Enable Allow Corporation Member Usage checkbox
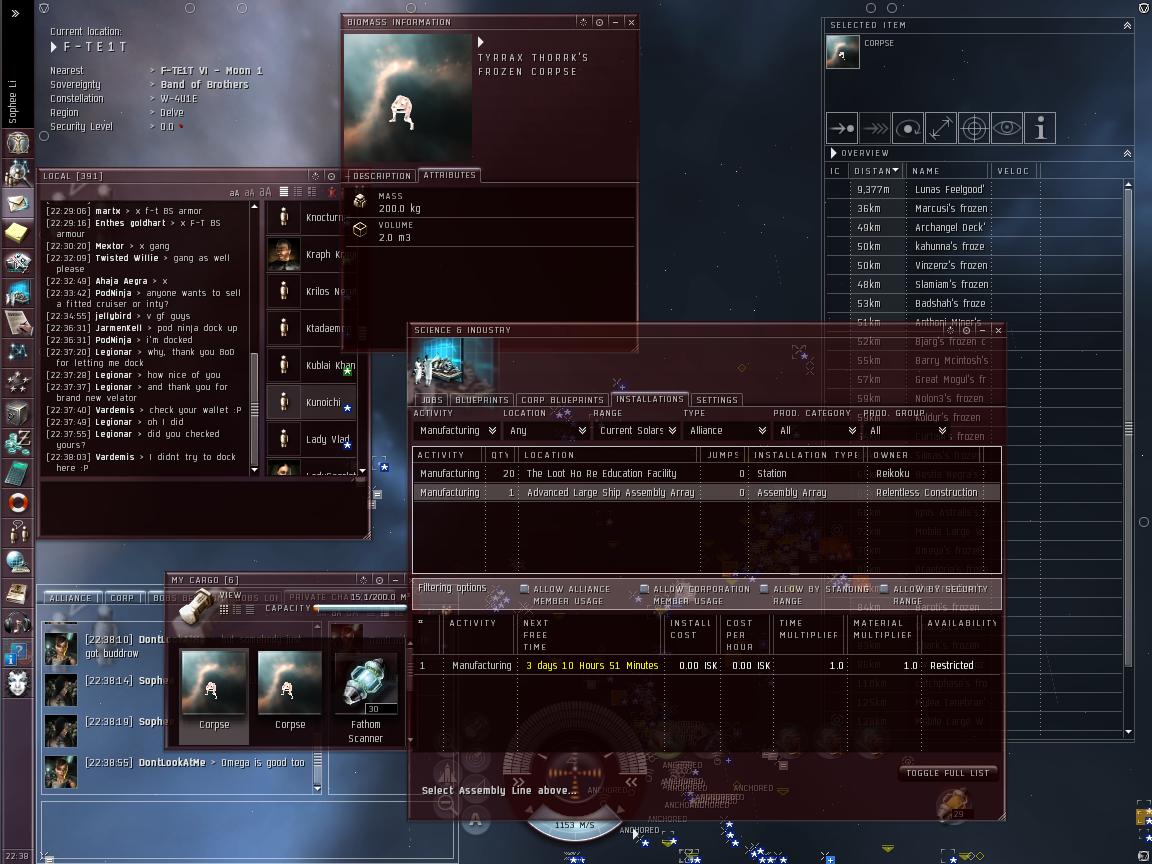 (x=644, y=588)
